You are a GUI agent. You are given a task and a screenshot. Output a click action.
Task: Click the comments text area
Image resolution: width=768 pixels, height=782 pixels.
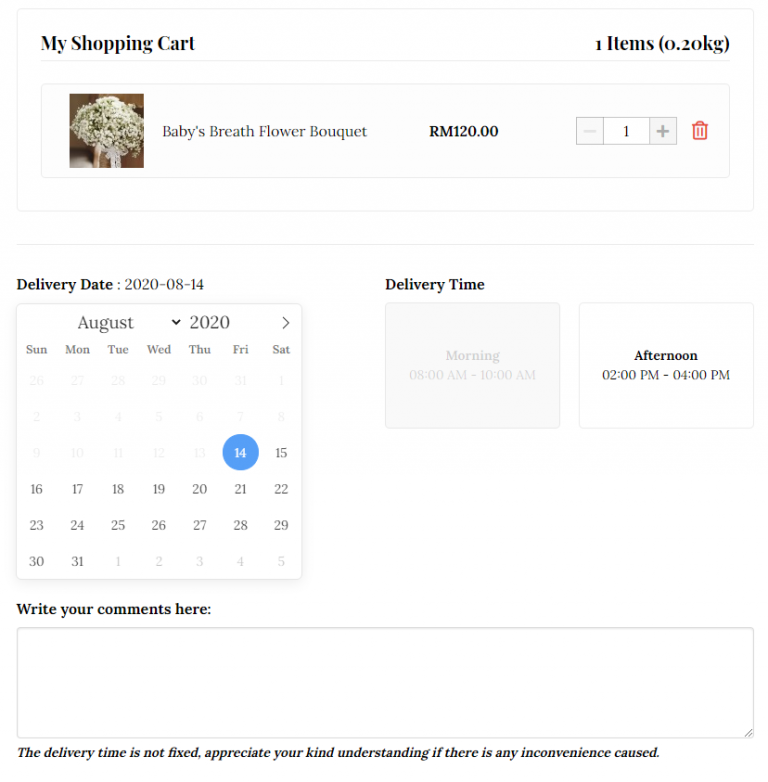click(385, 682)
